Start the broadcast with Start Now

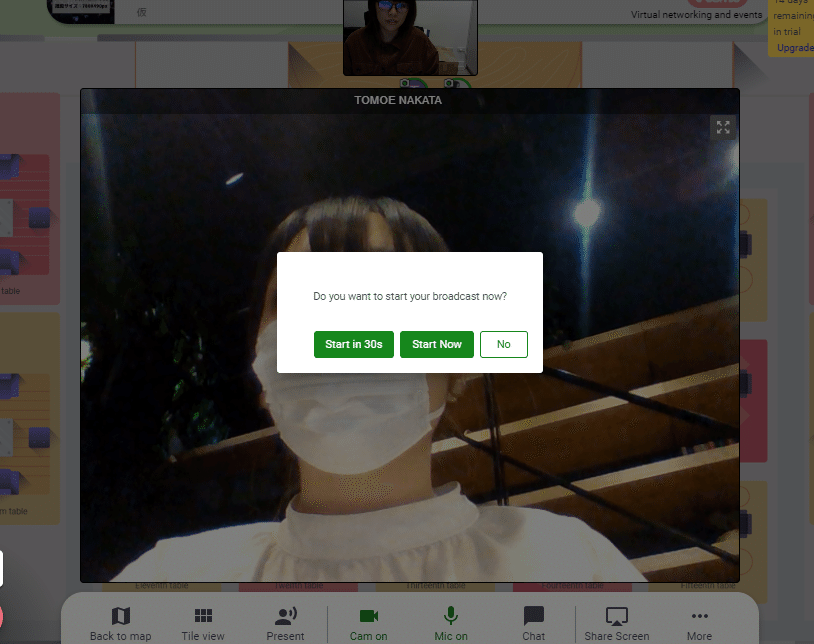tap(437, 345)
